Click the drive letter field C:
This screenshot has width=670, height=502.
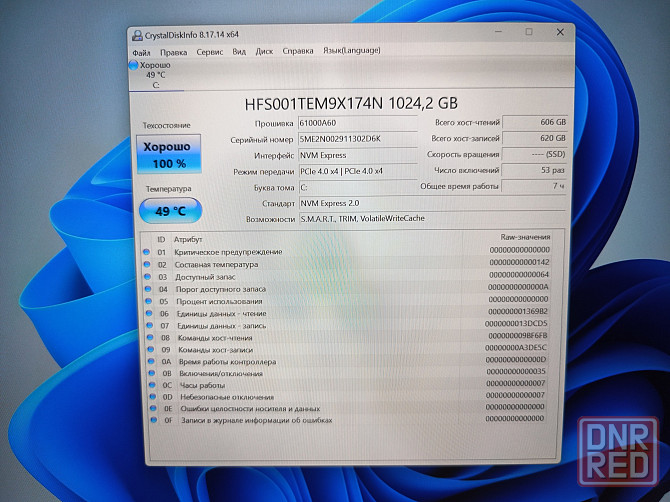point(358,187)
